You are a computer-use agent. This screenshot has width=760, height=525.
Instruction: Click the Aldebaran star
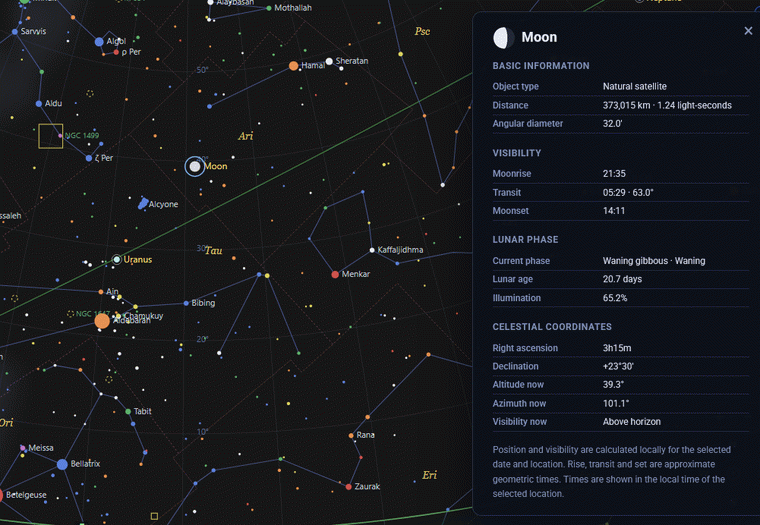click(102, 321)
